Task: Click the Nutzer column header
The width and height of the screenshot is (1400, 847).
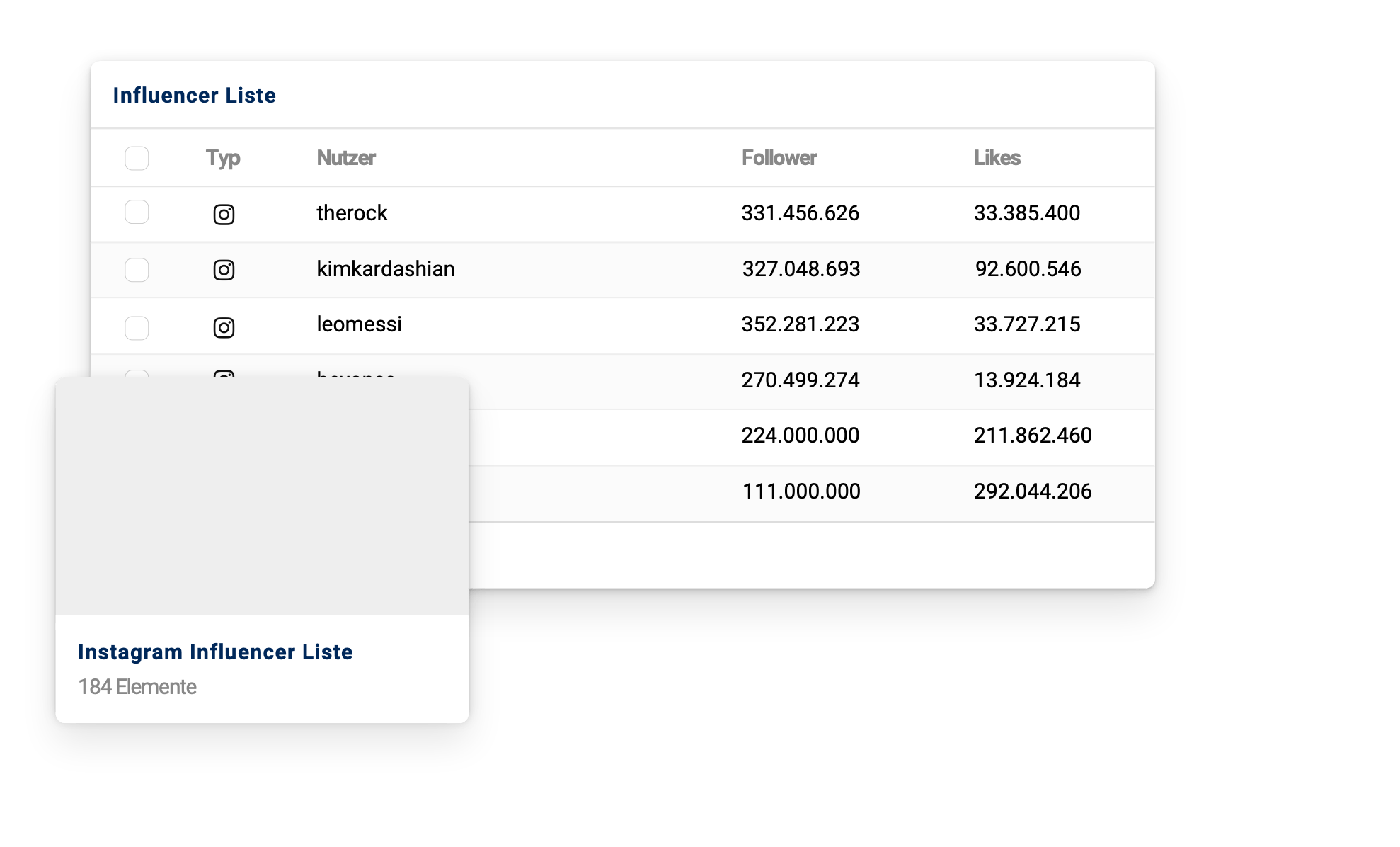Action: tap(346, 158)
